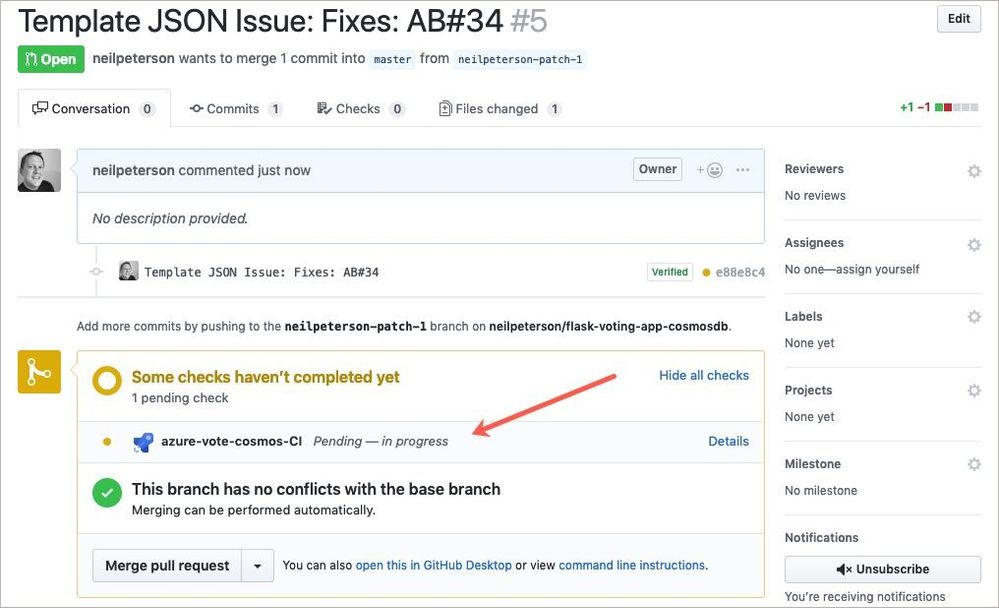This screenshot has width=999, height=608.
Task: Click neilpeterson avatar beside comment
Action: tap(40, 170)
